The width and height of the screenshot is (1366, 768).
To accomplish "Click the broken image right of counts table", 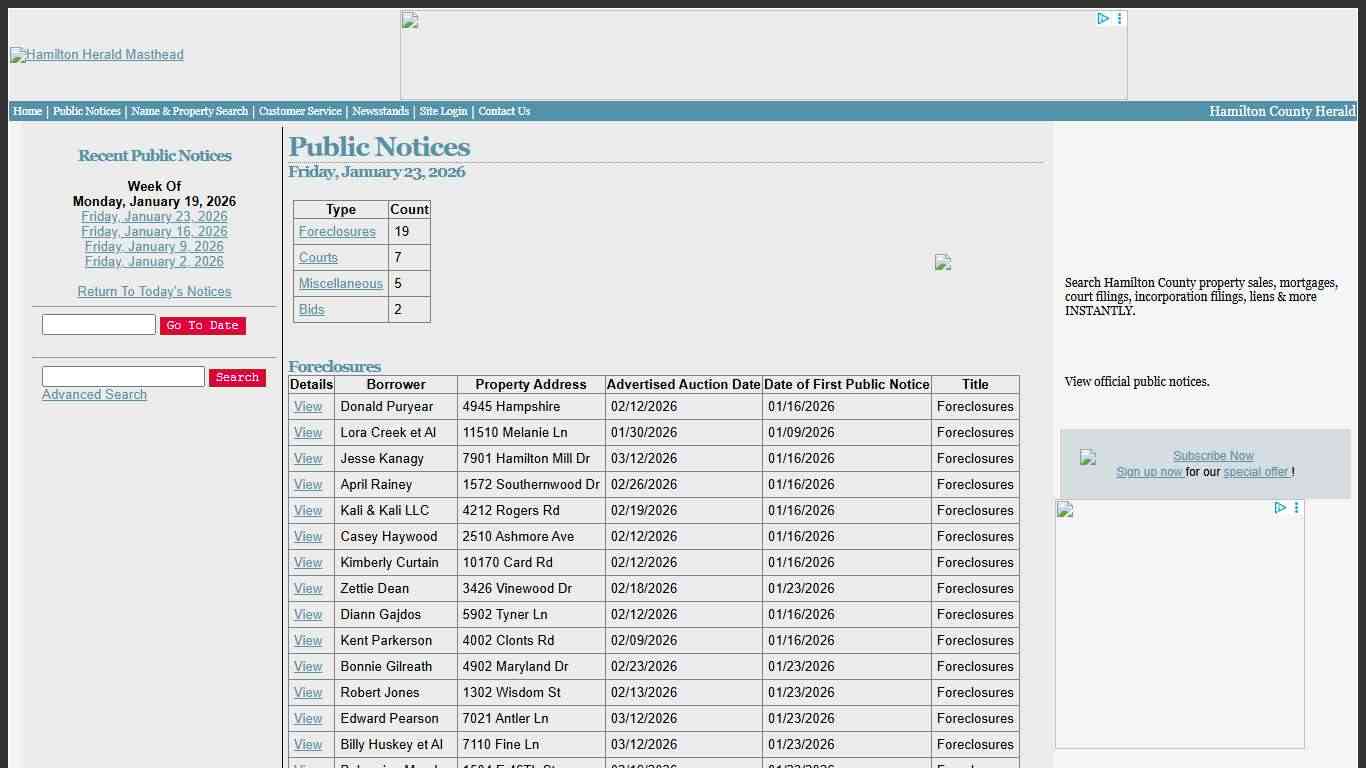I will coord(942,262).
